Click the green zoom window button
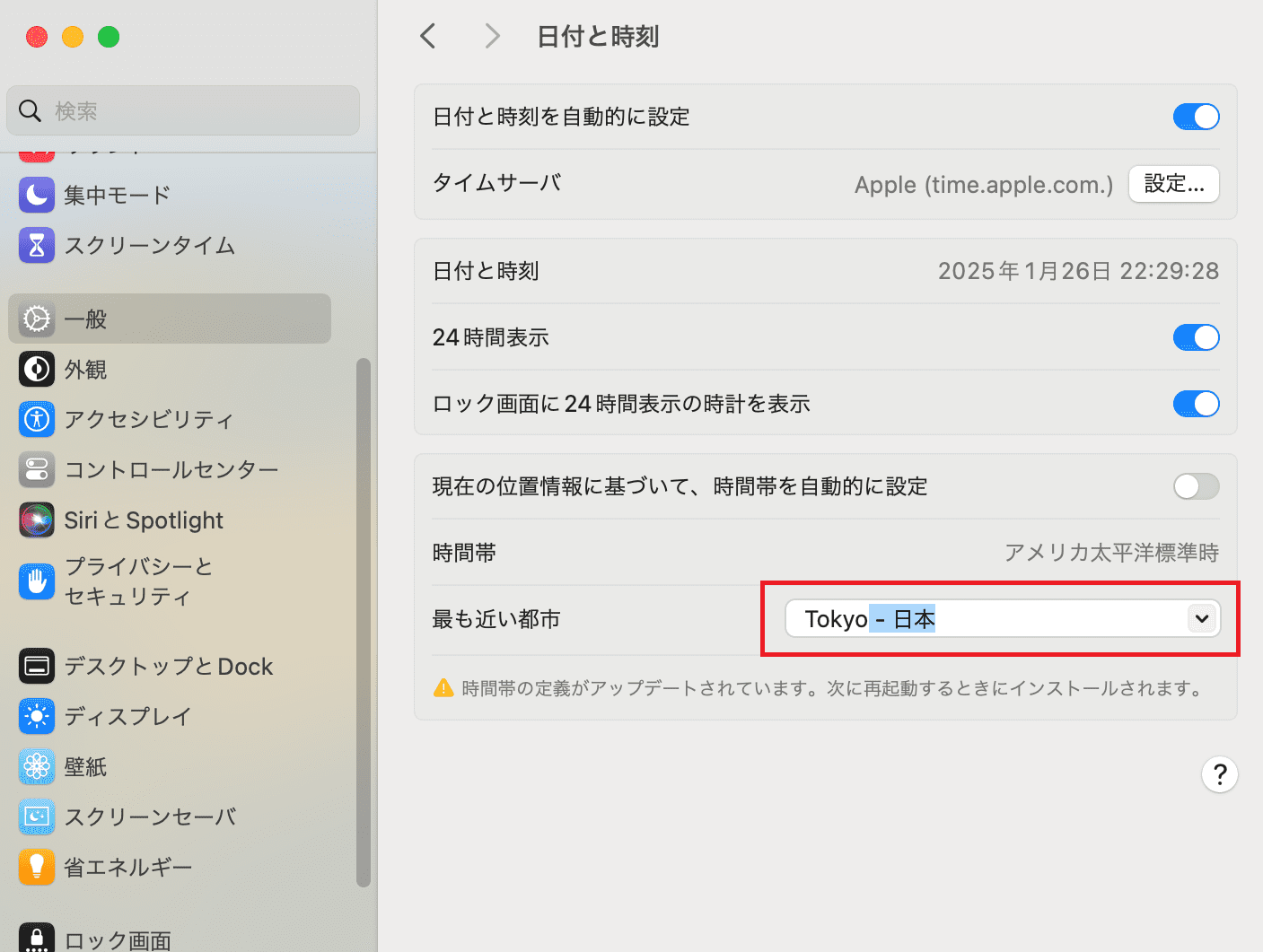The image size is (1263, 952). click(x=109, y=37)
